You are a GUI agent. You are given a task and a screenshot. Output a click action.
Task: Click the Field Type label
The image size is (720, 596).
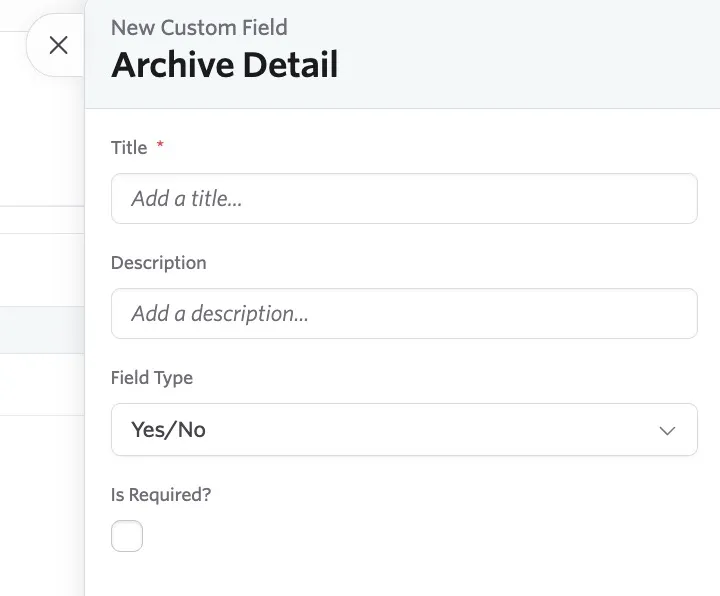click(152, 378)
